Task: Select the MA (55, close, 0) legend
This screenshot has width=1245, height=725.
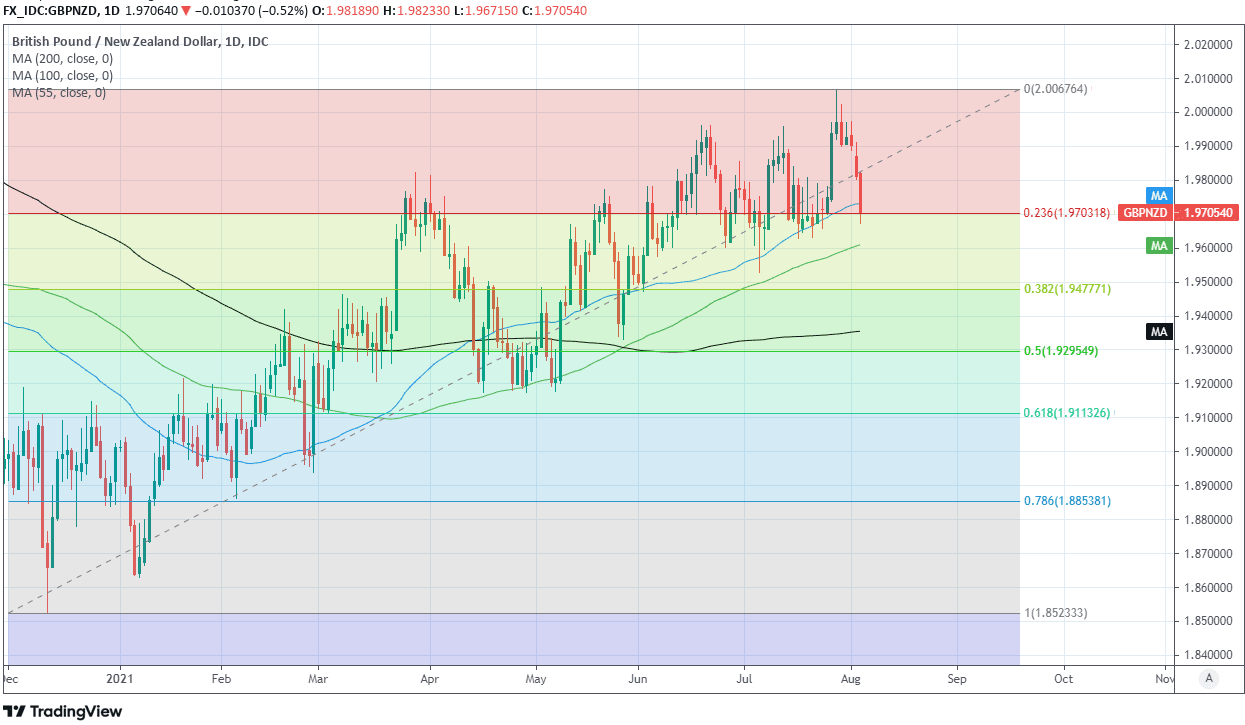Action: [x=58, y=93]
